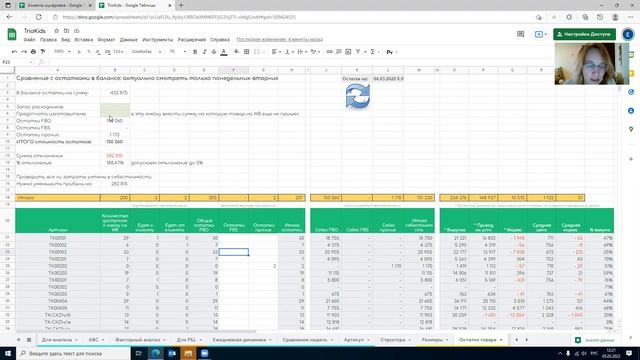Open the Google Sheets home icon

click(x=12, y=34)
